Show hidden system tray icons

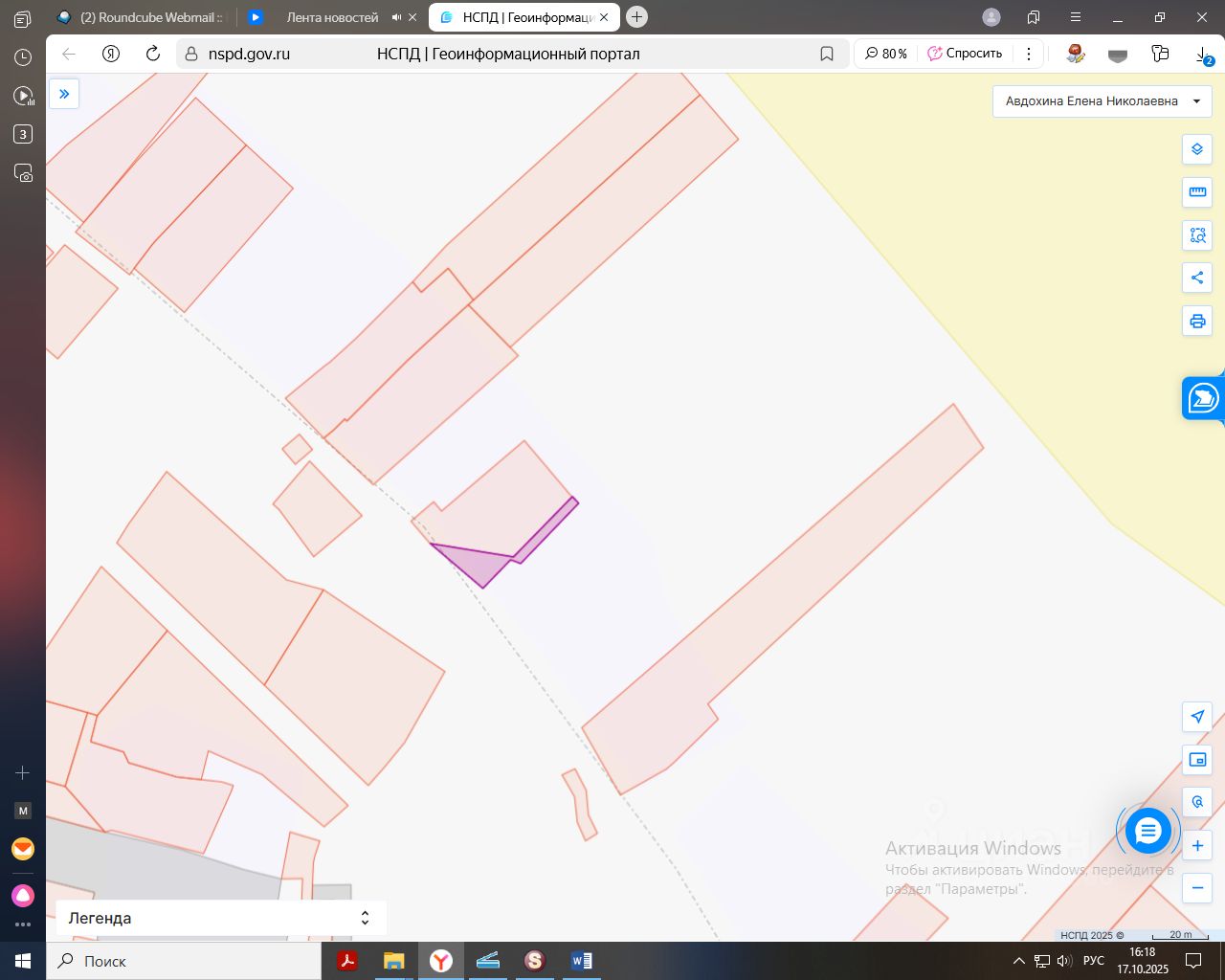[x=1018, y=961]
